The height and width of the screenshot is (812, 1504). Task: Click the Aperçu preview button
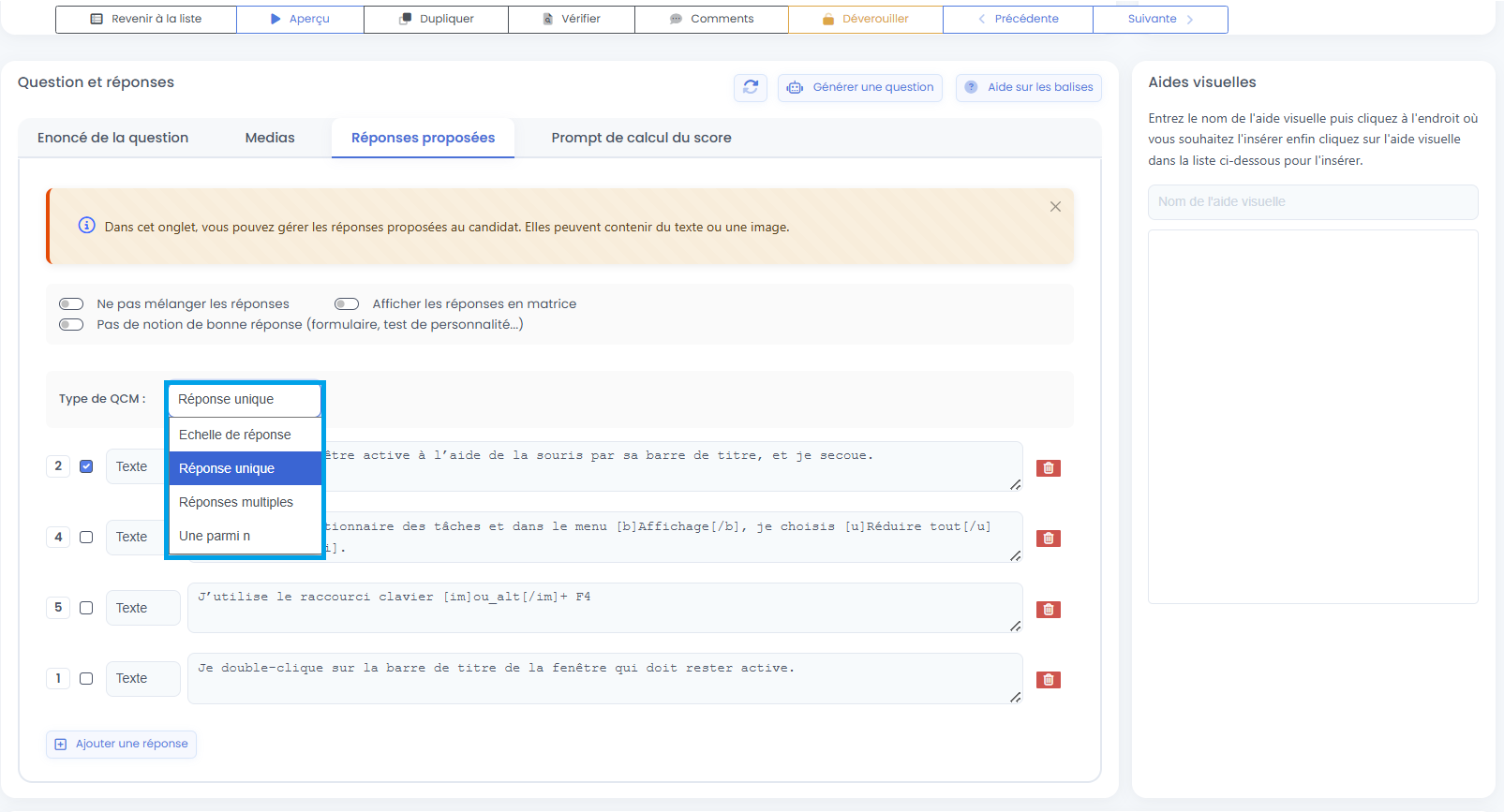[x=300, y=19]
